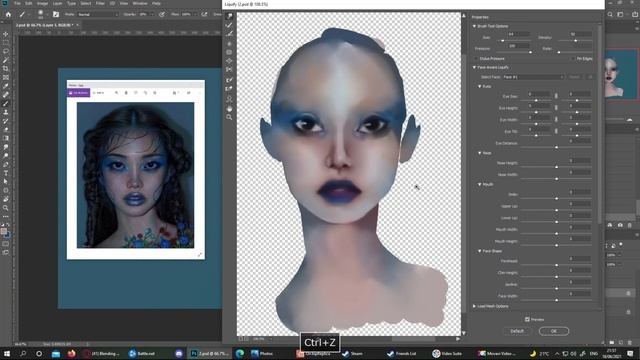Toggle pressure for opacity icon
This screenshot has width=640, height=360.
(162, 14)
